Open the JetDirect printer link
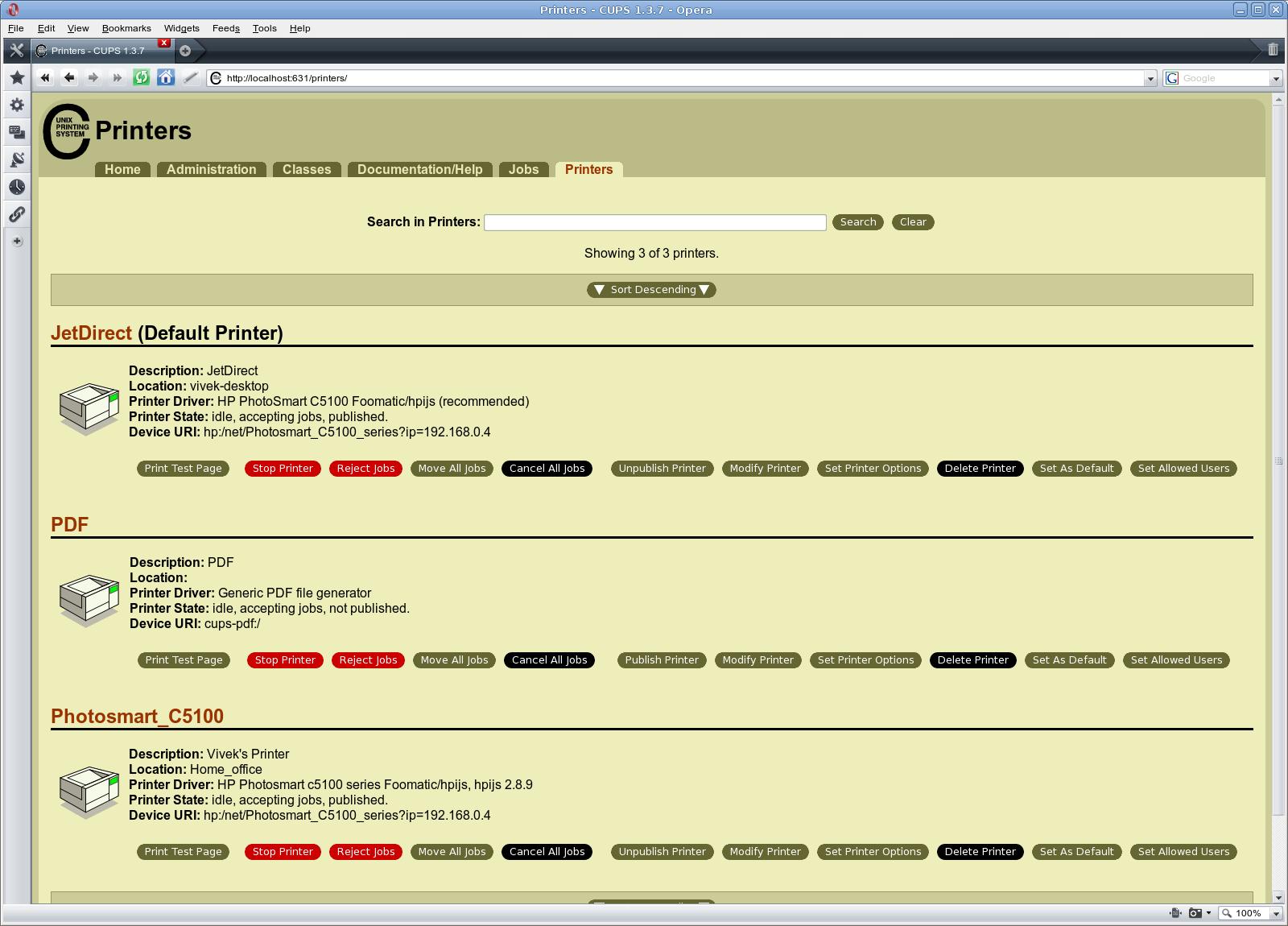The image size is (1288, 926). point(91,333)
